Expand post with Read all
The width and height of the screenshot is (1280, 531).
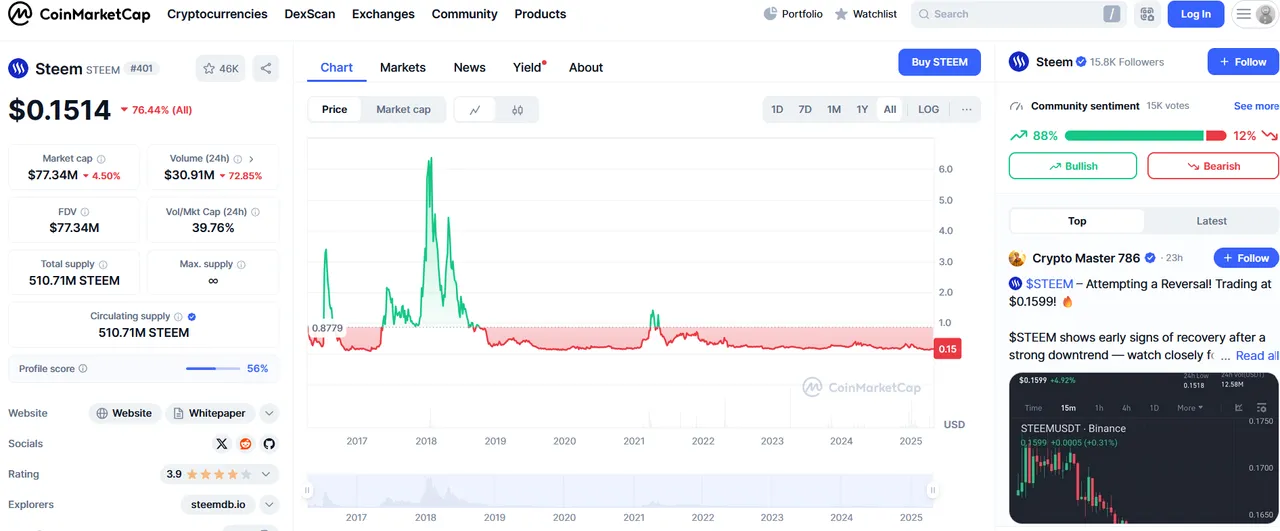(x=1256, y=356)
